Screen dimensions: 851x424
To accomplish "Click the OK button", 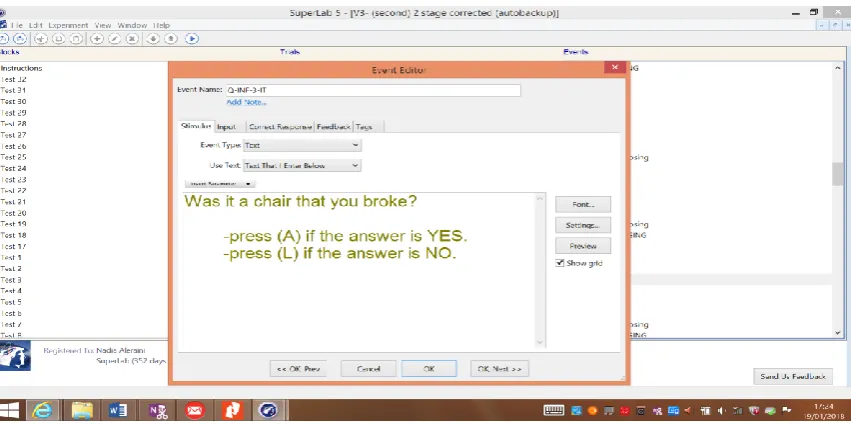I will pos(429,369).
